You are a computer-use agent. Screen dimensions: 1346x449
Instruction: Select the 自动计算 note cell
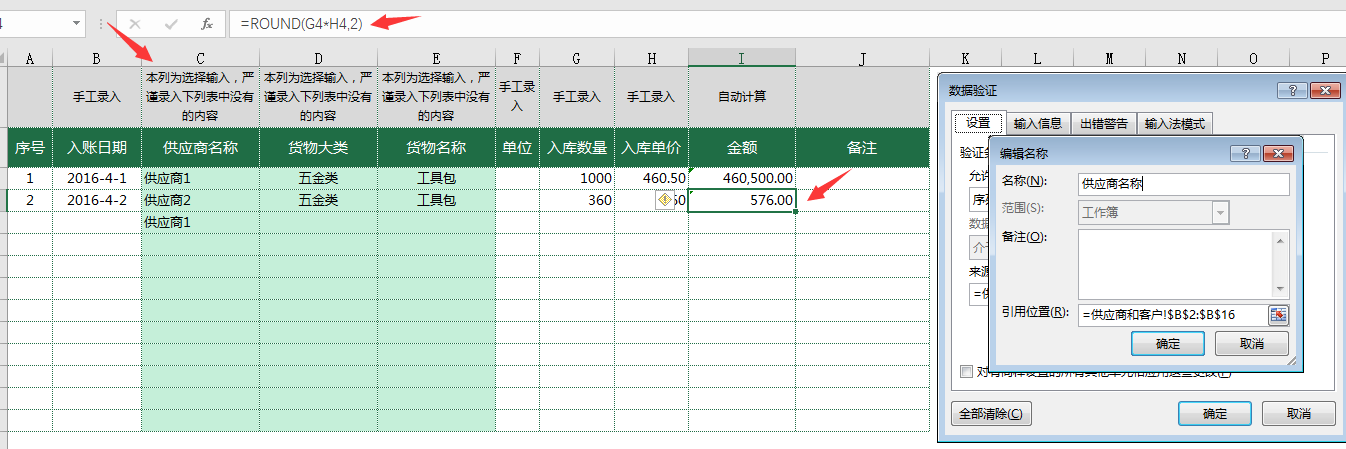pos(742,97)
